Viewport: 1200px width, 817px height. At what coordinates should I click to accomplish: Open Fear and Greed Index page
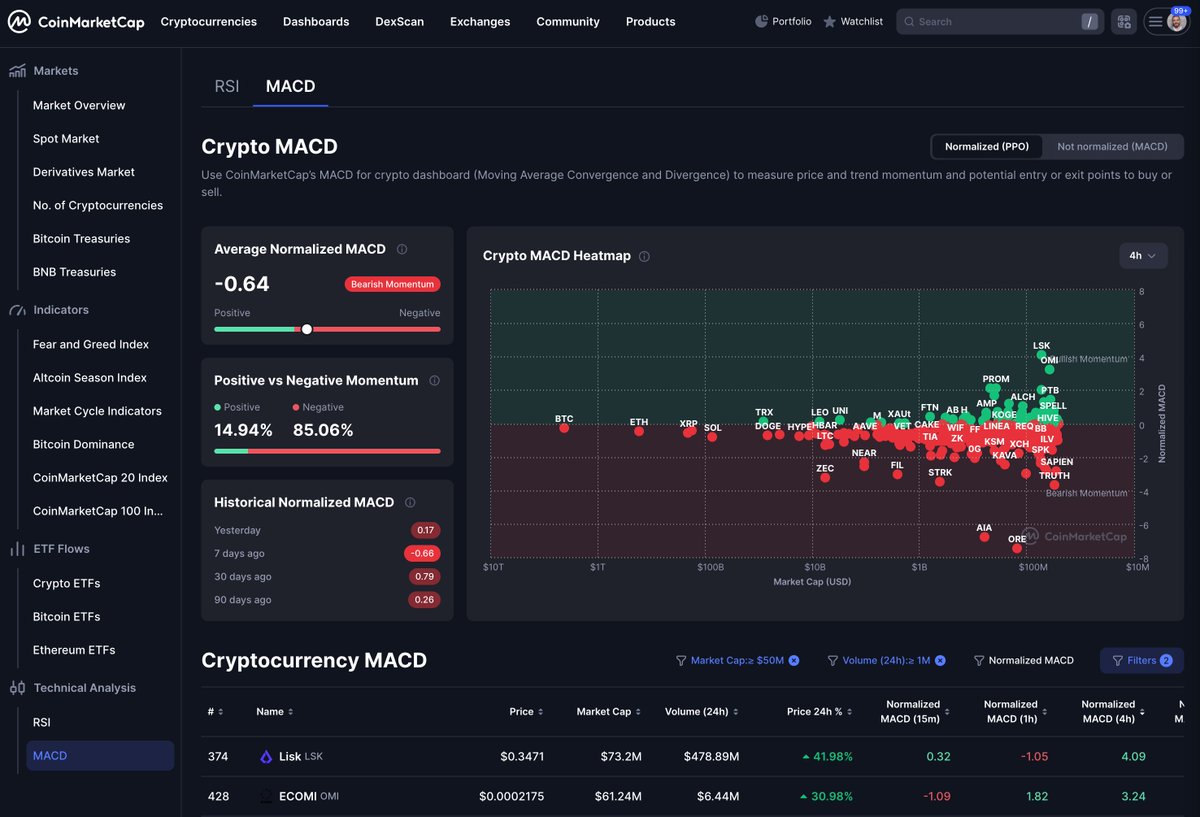[x=91, y=344]
